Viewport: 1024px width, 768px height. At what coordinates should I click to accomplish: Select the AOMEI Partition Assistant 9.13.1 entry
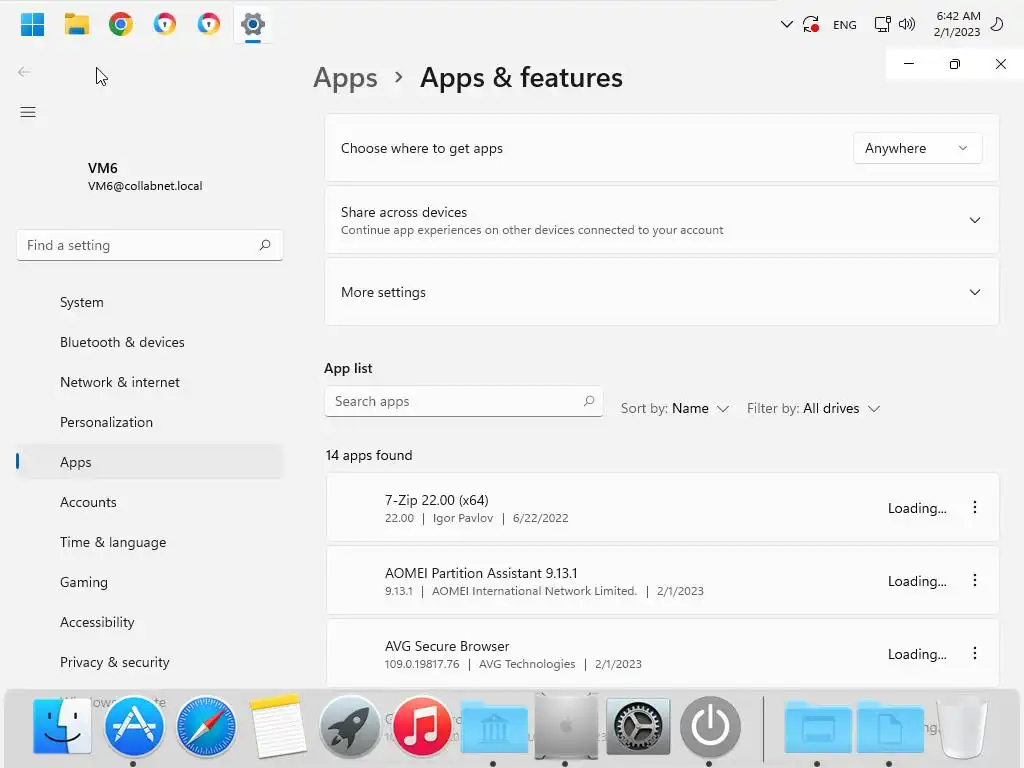coord(662,581)
